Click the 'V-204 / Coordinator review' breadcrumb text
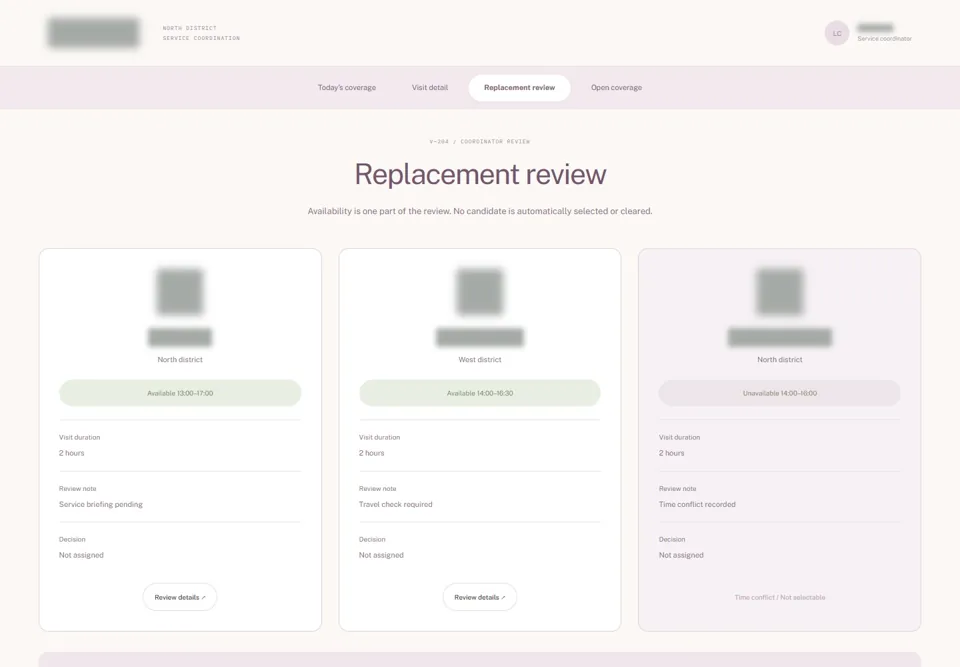 pos(480,141)
